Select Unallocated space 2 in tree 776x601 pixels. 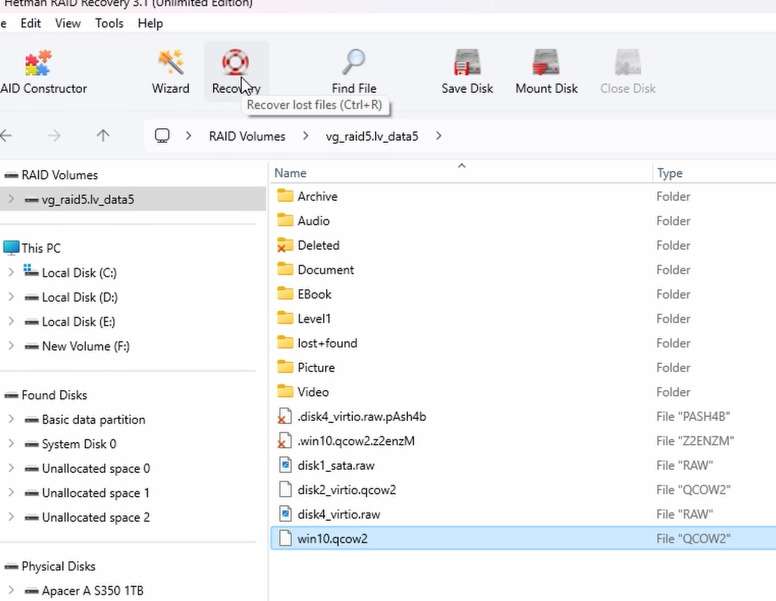[96, 517]
